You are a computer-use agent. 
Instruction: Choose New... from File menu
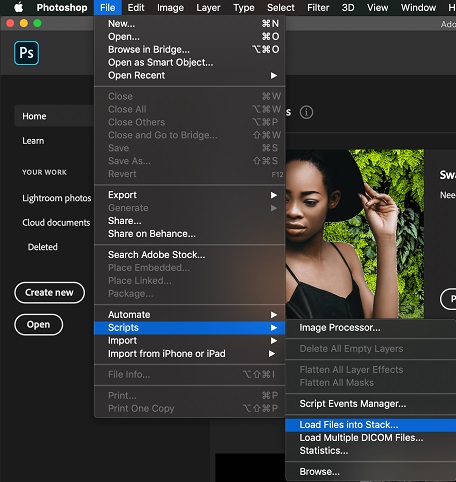pos(190,24)
